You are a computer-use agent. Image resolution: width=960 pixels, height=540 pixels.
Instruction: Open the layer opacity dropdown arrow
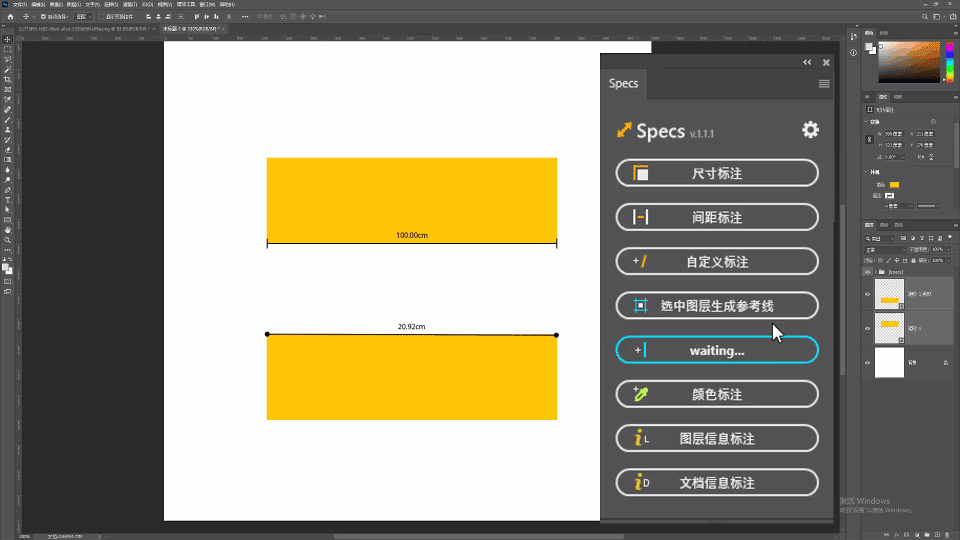[x=948, y=249]
